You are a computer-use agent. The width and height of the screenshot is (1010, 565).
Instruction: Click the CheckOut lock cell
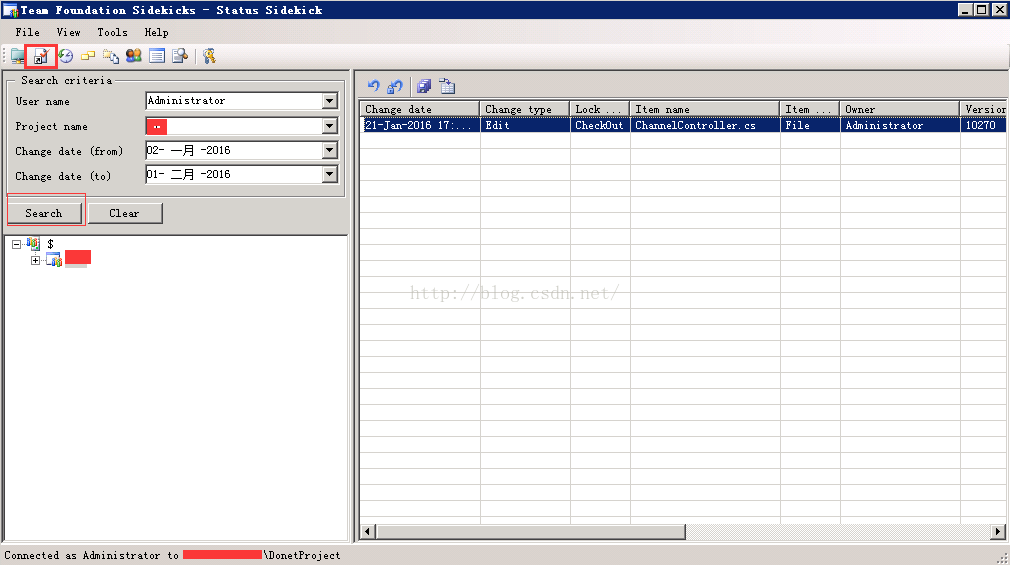(600, 125)
